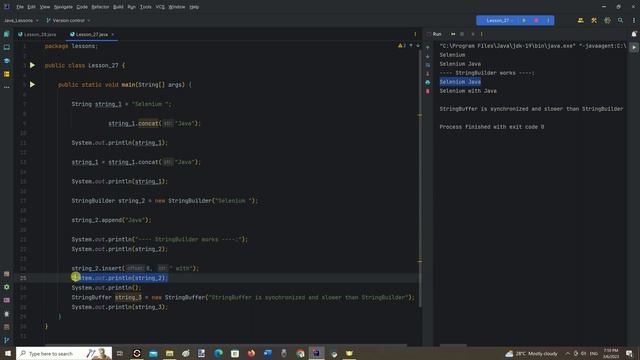Click 'Process finished with exit code 0' text
Screen dimensions: 640x360
(492, 127)
